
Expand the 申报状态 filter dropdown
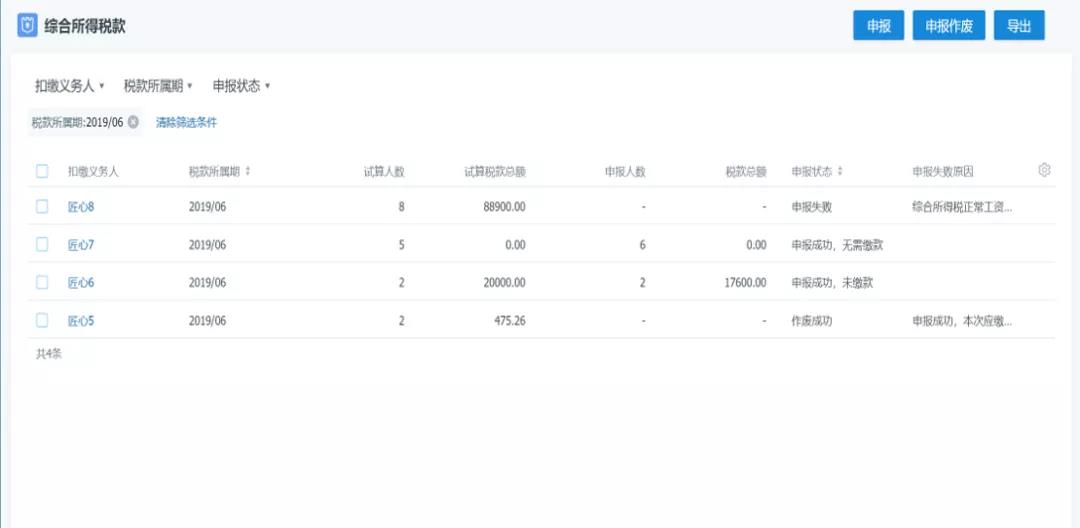pyautogui.click(x=241, y=86)
